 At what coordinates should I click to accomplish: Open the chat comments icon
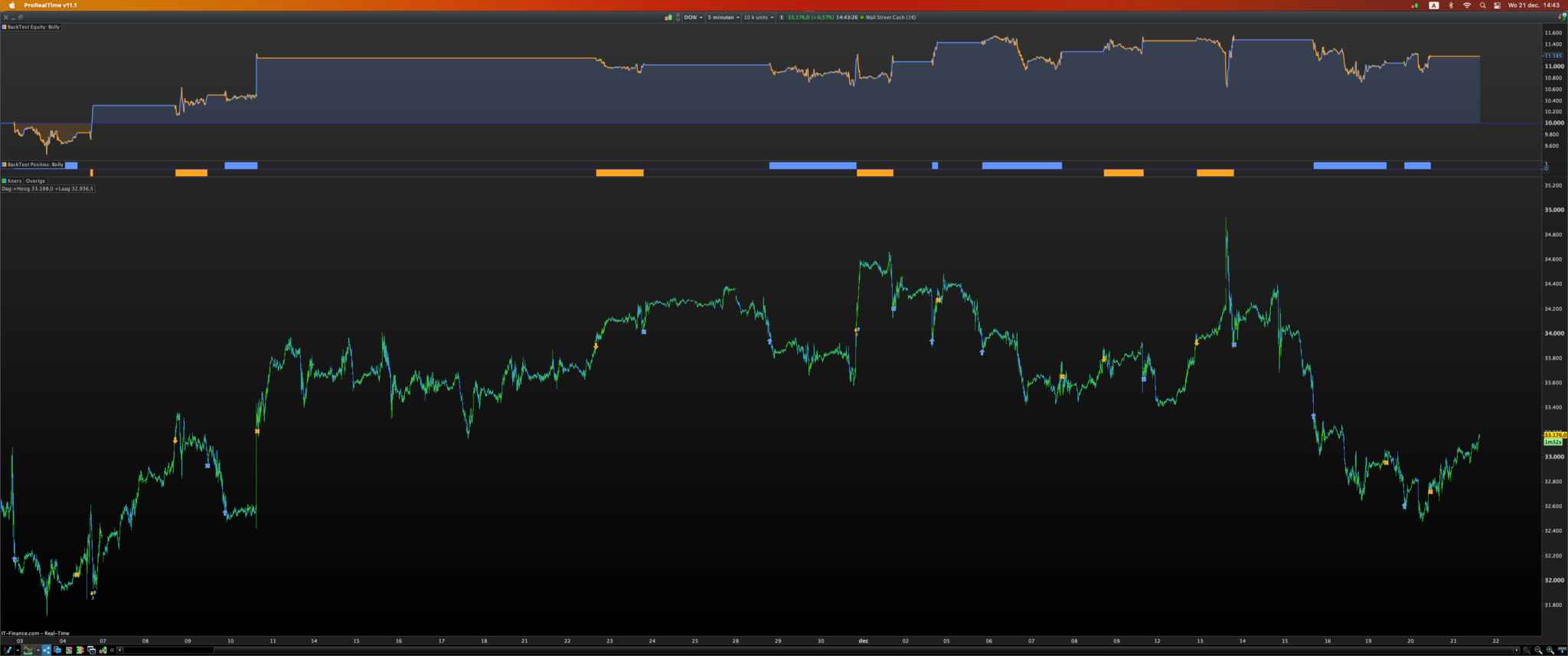coord(57,650)
